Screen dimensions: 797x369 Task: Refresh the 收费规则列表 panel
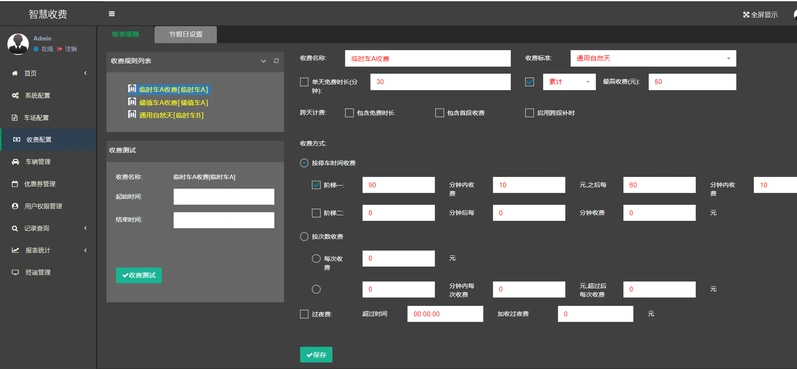click(276, 61)
